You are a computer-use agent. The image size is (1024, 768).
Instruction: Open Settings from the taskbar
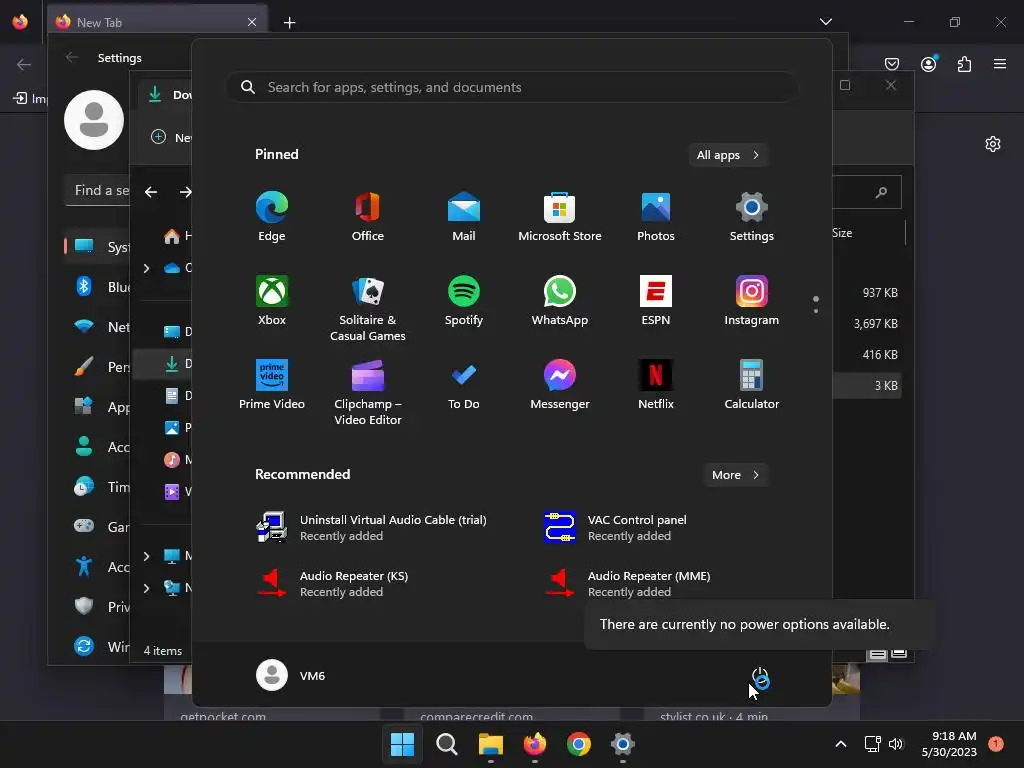623,744
